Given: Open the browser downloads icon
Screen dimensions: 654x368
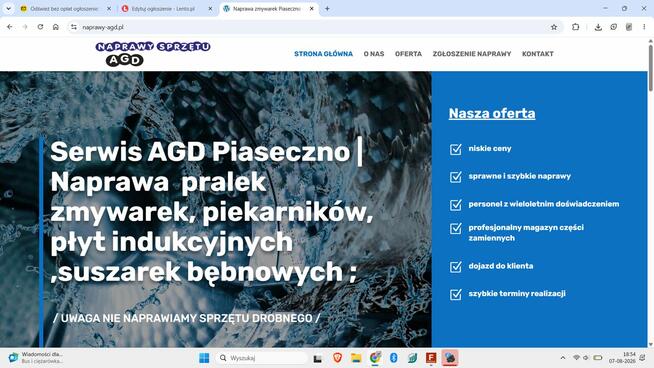Looking at the screenshot, I should pos(598,27).
